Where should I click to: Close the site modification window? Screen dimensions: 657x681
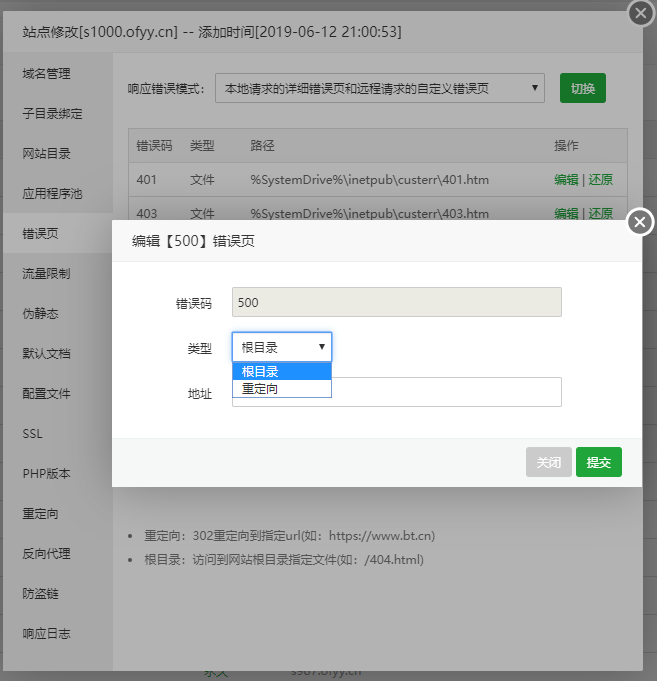click(641, 13)
